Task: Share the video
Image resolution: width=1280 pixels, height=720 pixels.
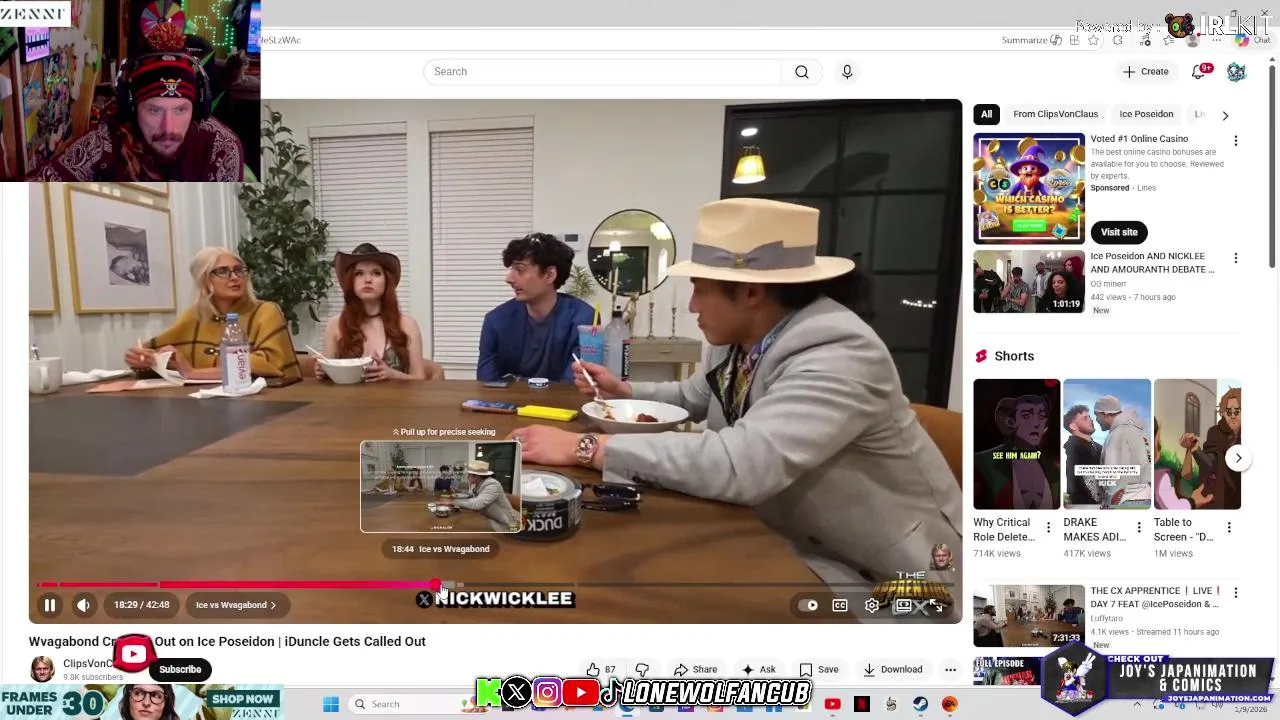Action: (x=696, y=669)
